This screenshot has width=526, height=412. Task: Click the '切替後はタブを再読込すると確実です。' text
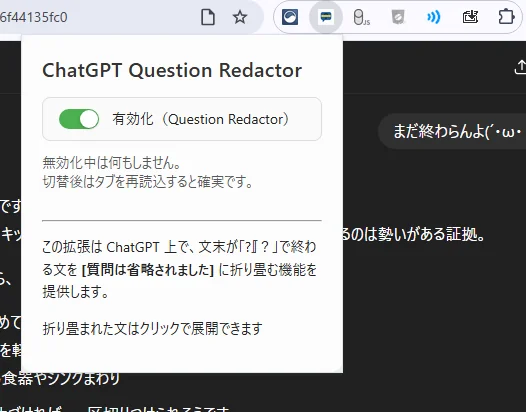coord(148,182)
